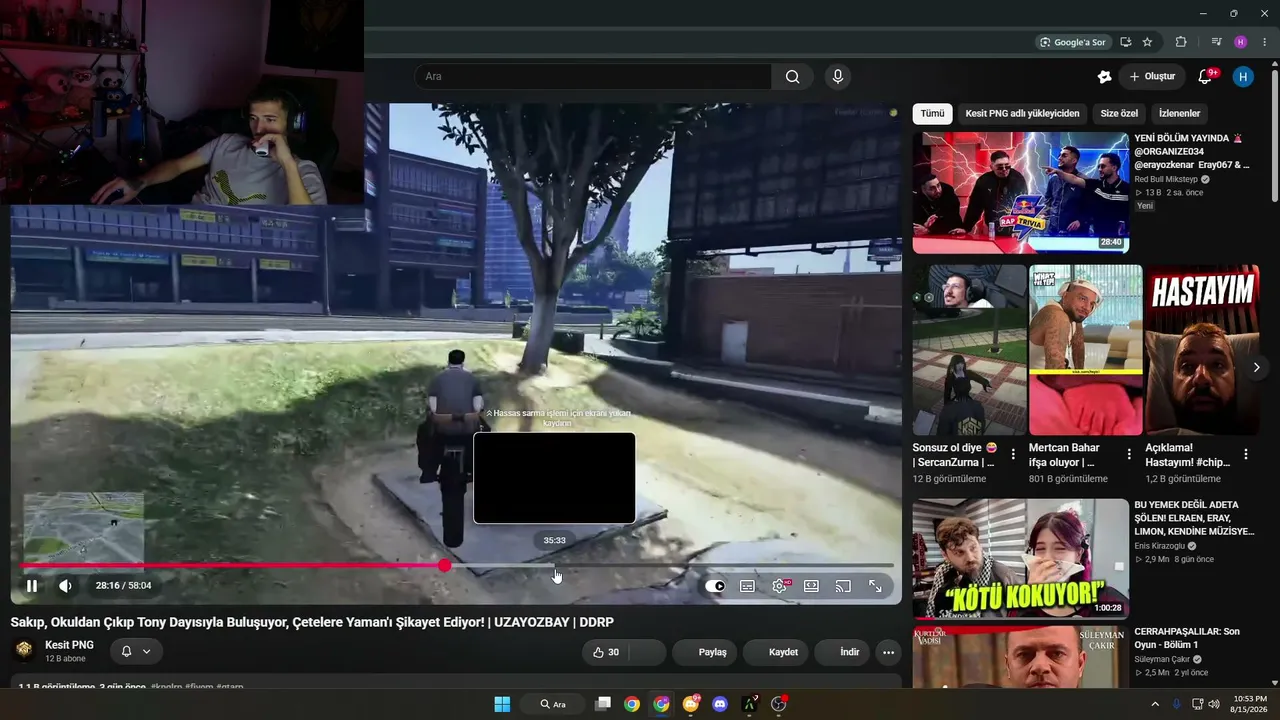1280x720 pixels.
Task: Open the system tray volume control
Action: [1214, 704]
